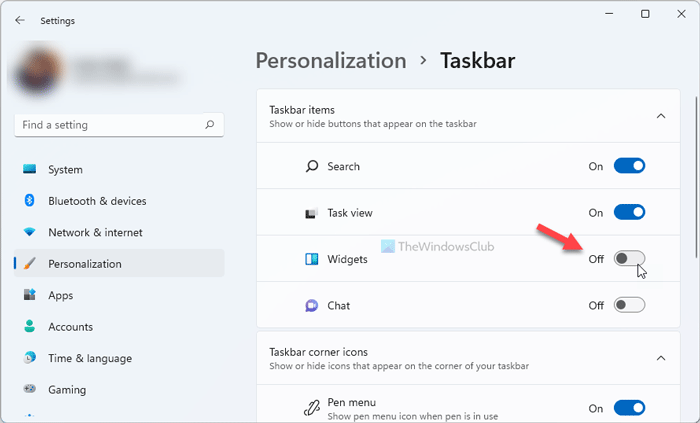Click the Bluetooth & devices icon
Image resolution: width=700 pixels, height=423 pixels.
(x=29, y=201)
